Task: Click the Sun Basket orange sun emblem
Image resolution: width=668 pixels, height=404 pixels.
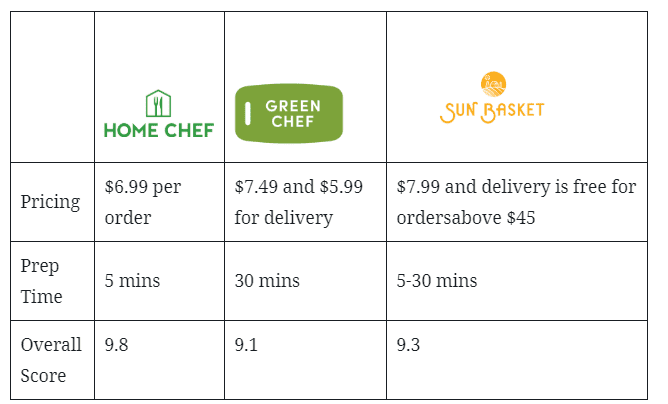Action: (494, 84)
